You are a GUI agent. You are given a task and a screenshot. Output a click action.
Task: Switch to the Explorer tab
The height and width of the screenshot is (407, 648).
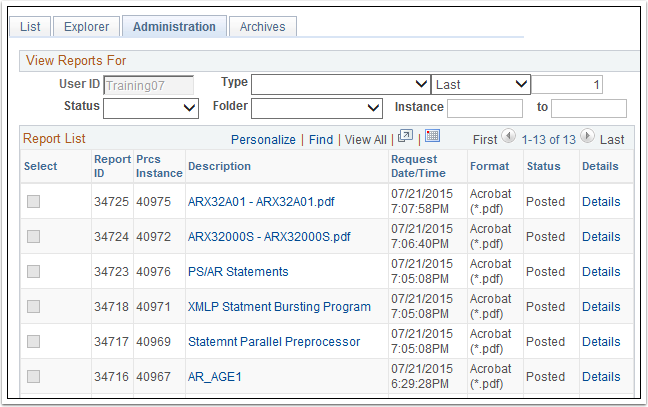(x=87, y=27)
